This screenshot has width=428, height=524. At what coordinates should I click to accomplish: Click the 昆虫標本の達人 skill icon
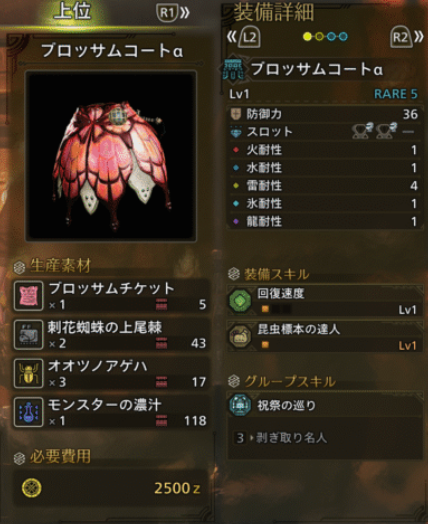pos(240,336)
